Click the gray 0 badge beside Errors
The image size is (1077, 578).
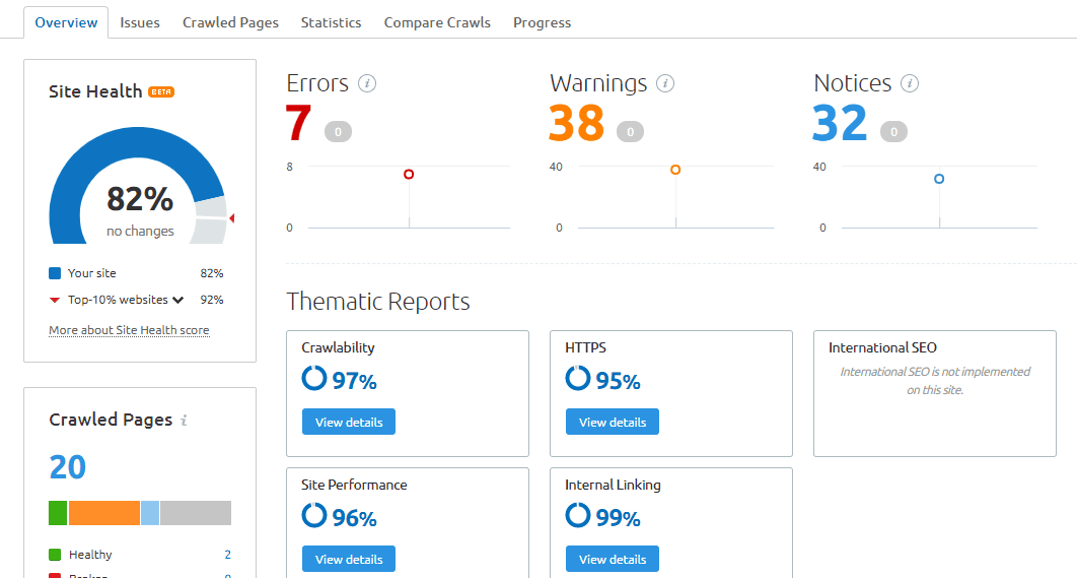tap(338, 132)
